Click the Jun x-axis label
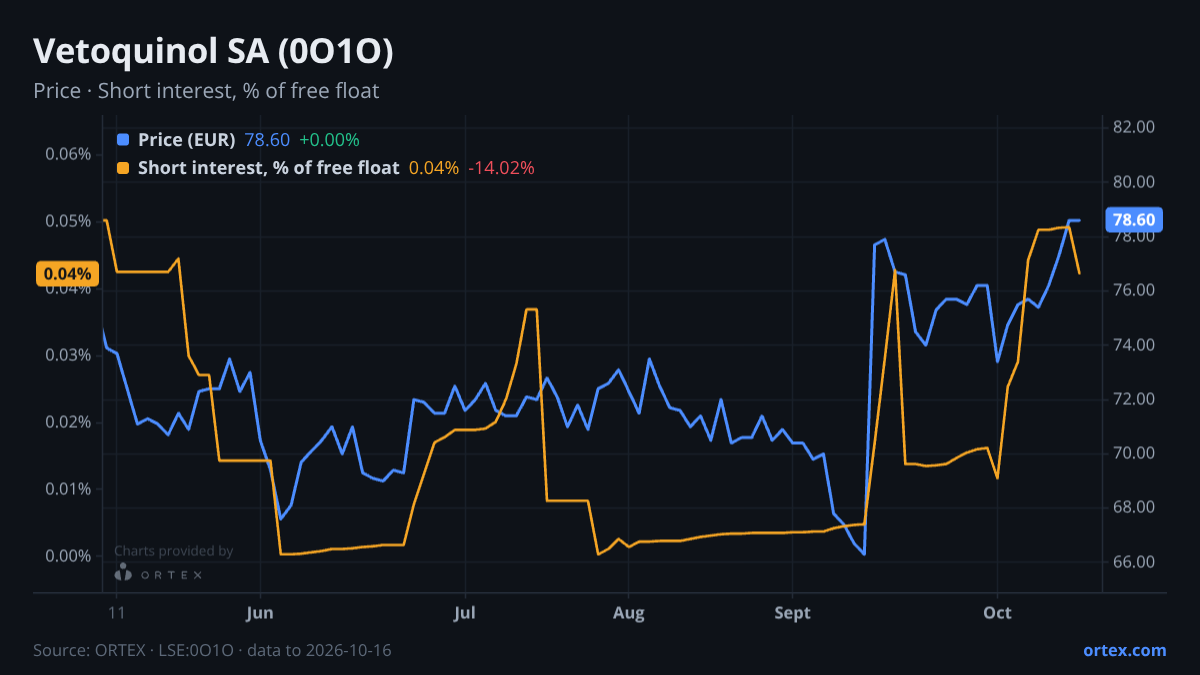 pos(260,612)
